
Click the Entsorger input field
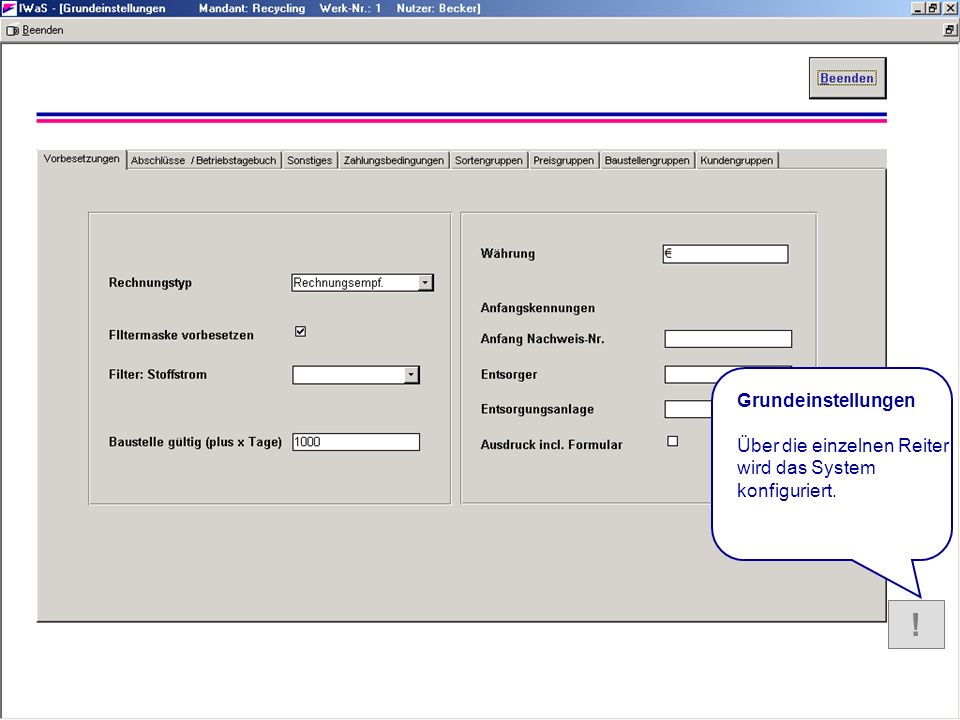[x=690, y=374]
